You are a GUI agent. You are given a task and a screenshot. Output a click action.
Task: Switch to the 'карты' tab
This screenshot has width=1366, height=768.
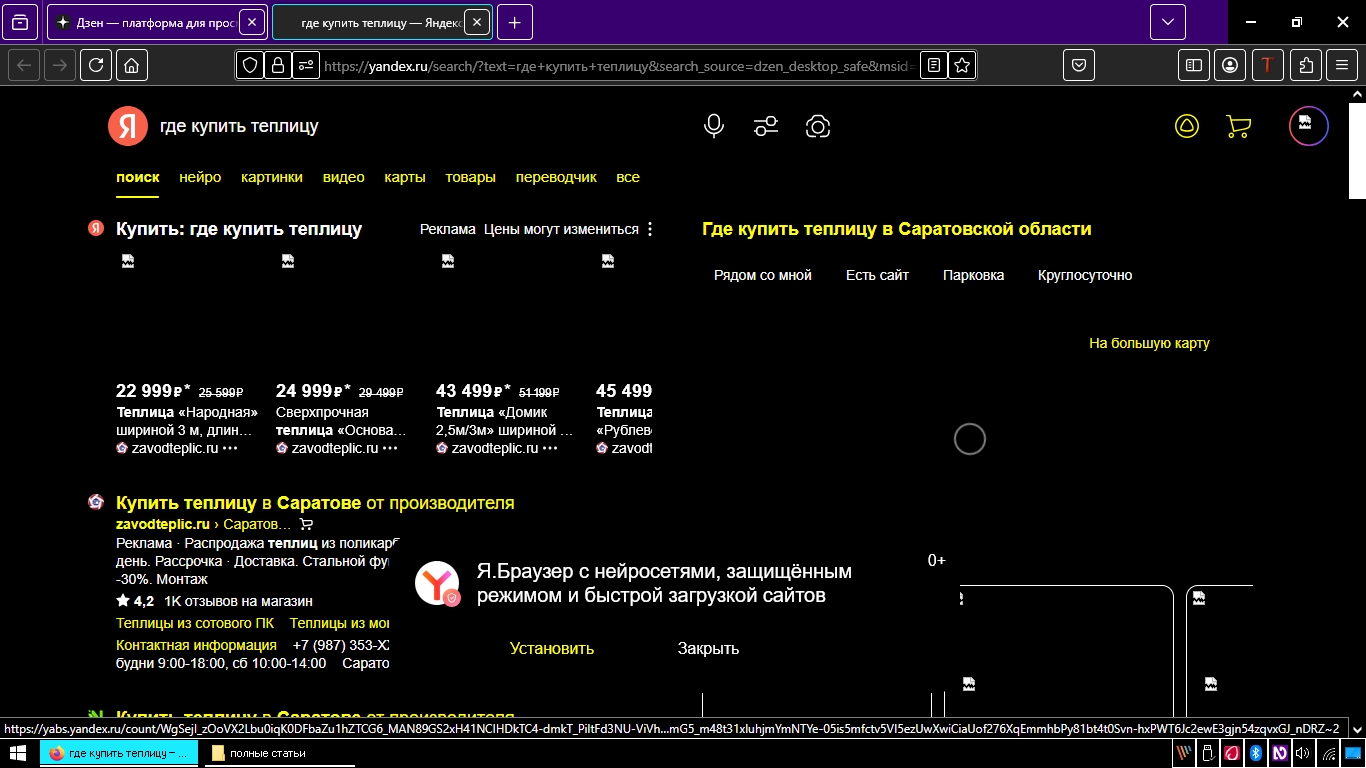click(405, 177)
